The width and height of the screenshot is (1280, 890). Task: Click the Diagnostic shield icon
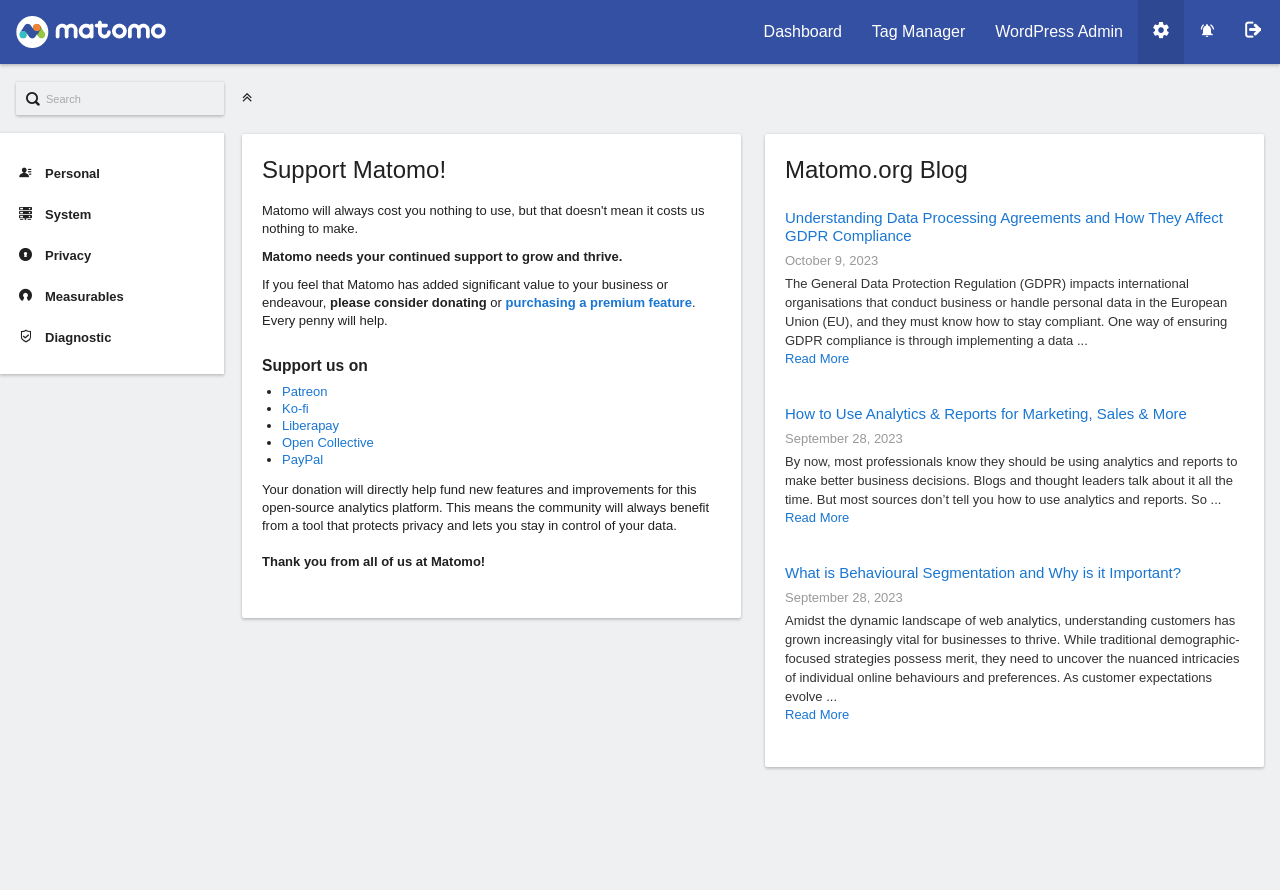pos(25,337)
